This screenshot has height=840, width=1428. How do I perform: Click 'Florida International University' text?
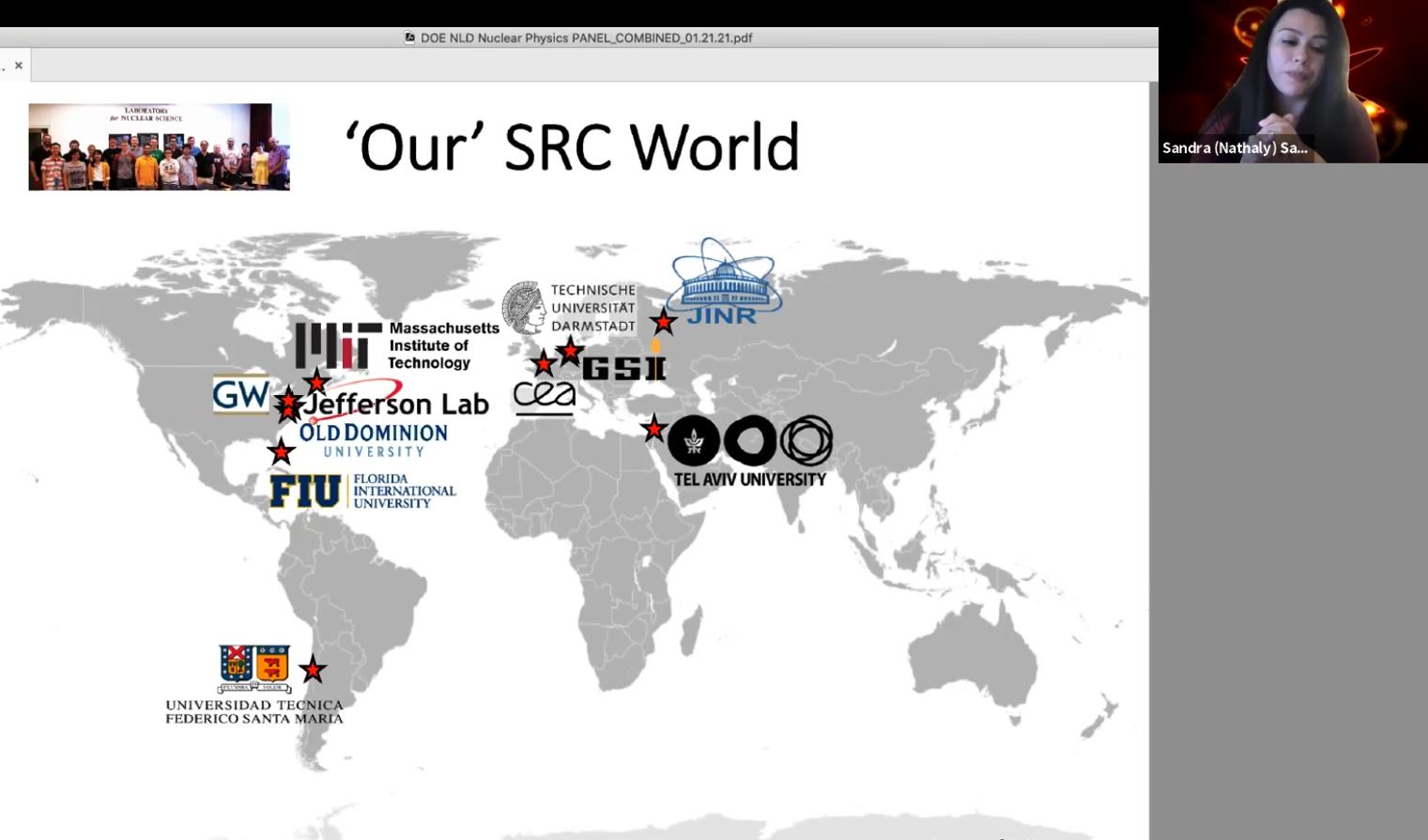coord(405,491)
